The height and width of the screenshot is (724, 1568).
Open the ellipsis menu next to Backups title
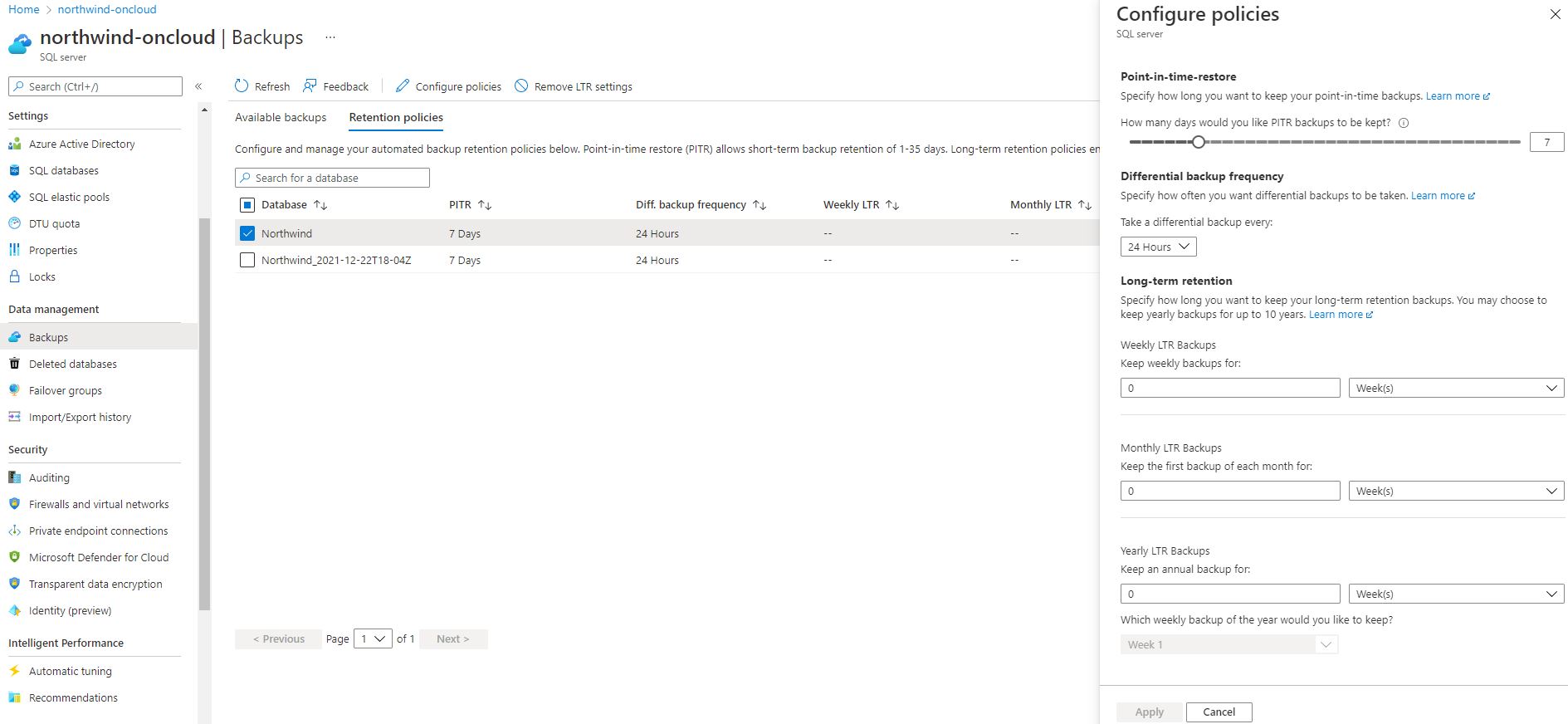tap(330, 37)
